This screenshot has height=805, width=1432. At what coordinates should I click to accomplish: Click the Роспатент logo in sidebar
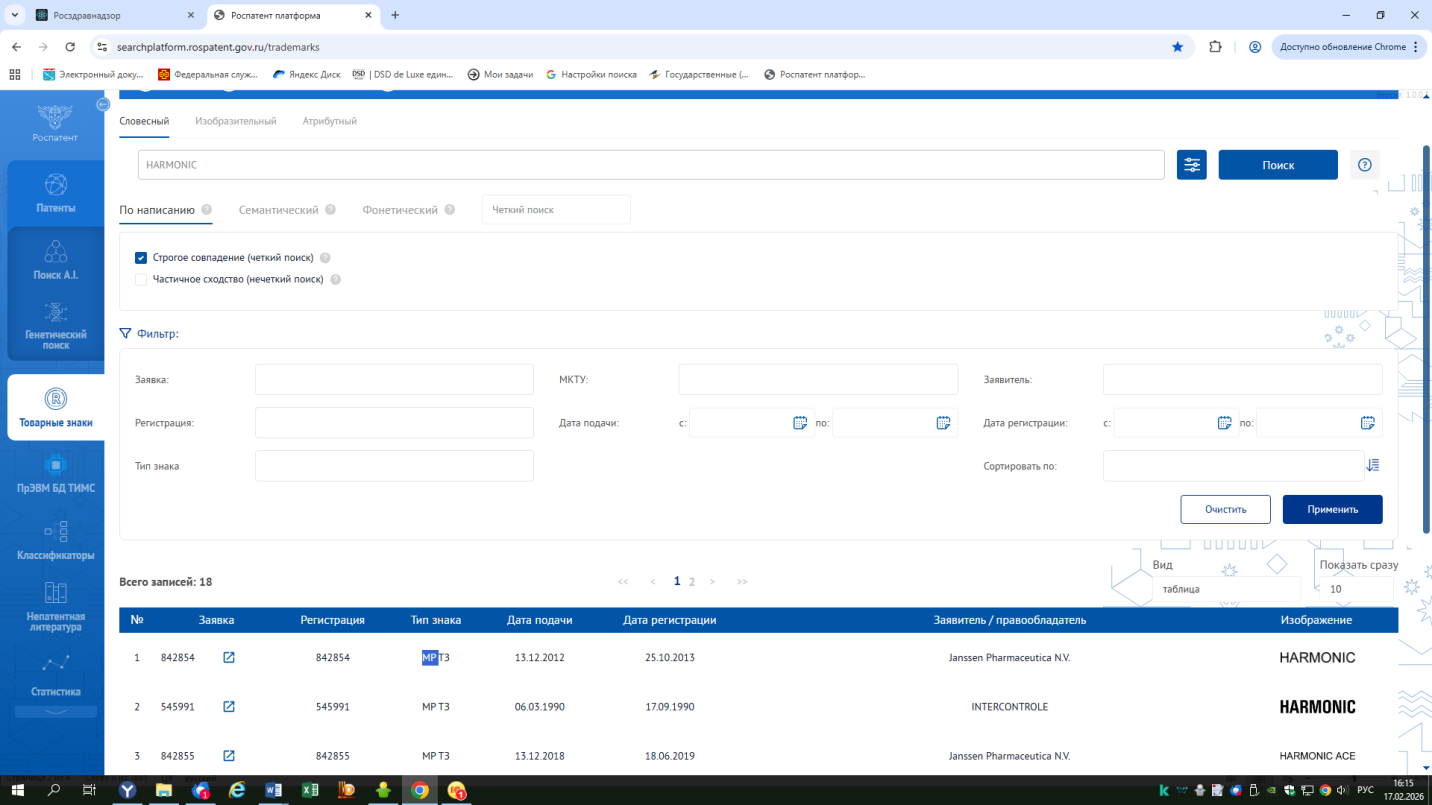tap(55, 124)
